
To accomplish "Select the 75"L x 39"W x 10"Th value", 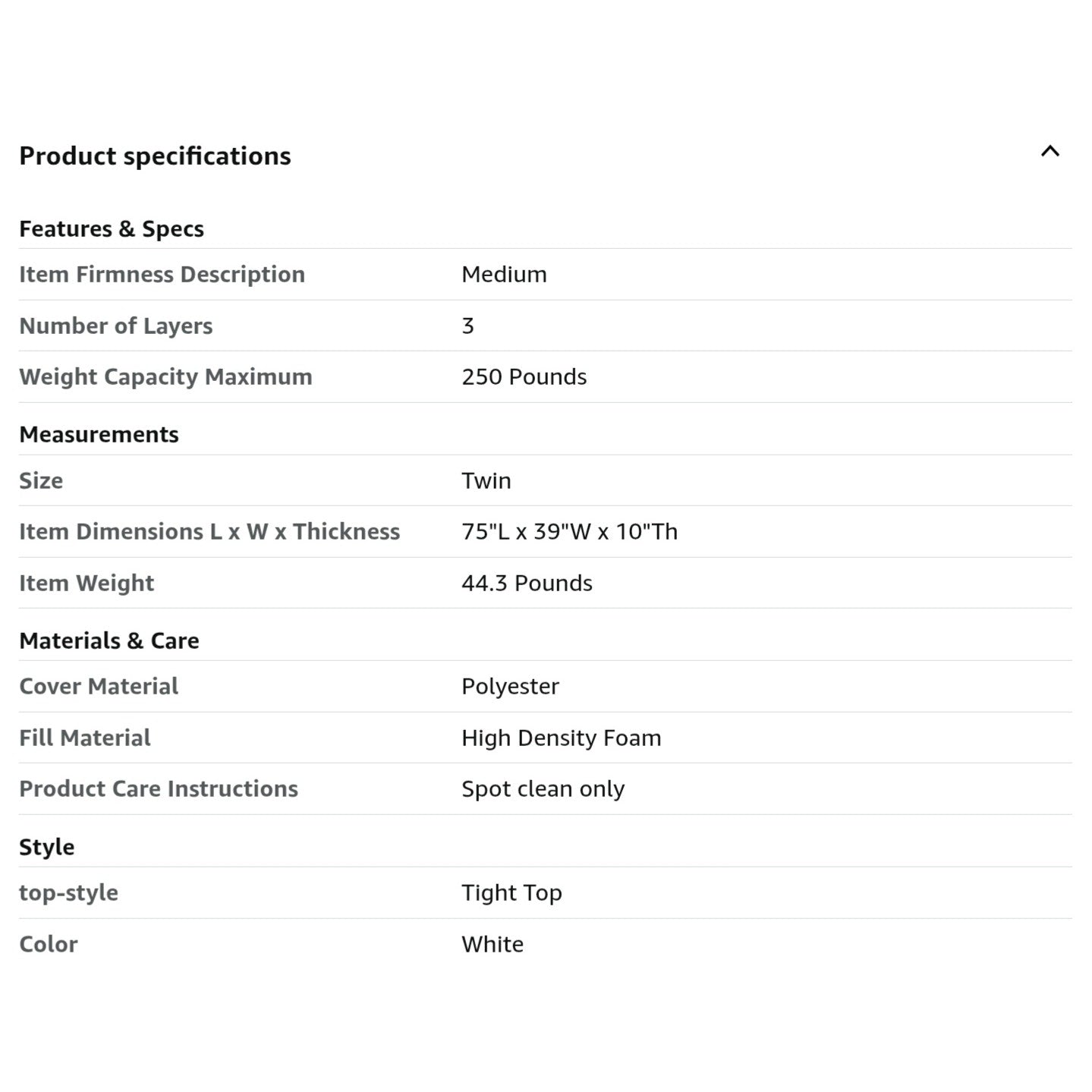I will click(x=569, y=532).
